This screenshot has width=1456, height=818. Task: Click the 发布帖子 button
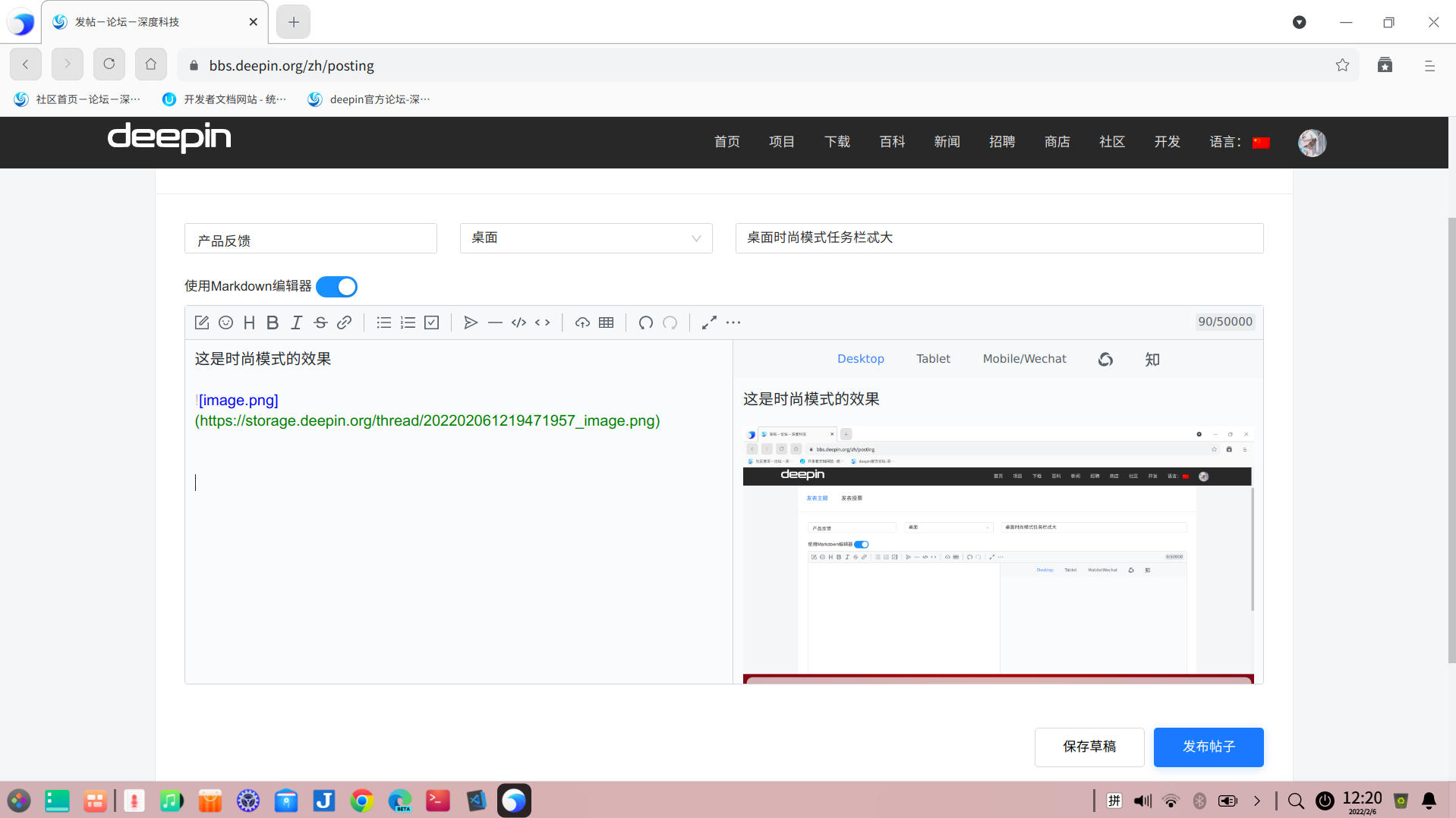coord(1209,747)
